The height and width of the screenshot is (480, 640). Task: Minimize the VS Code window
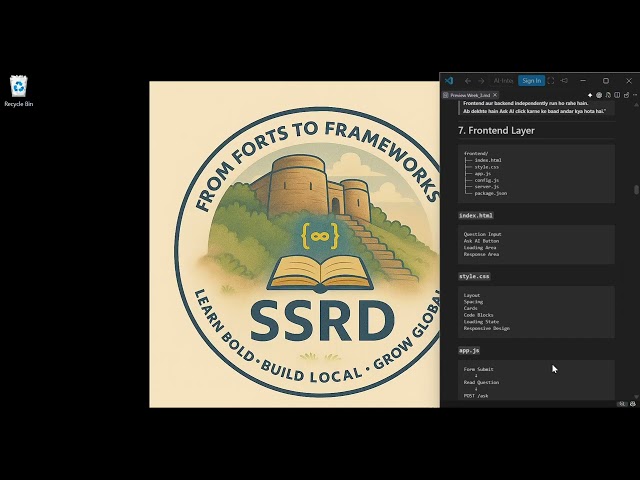point(583,81)
